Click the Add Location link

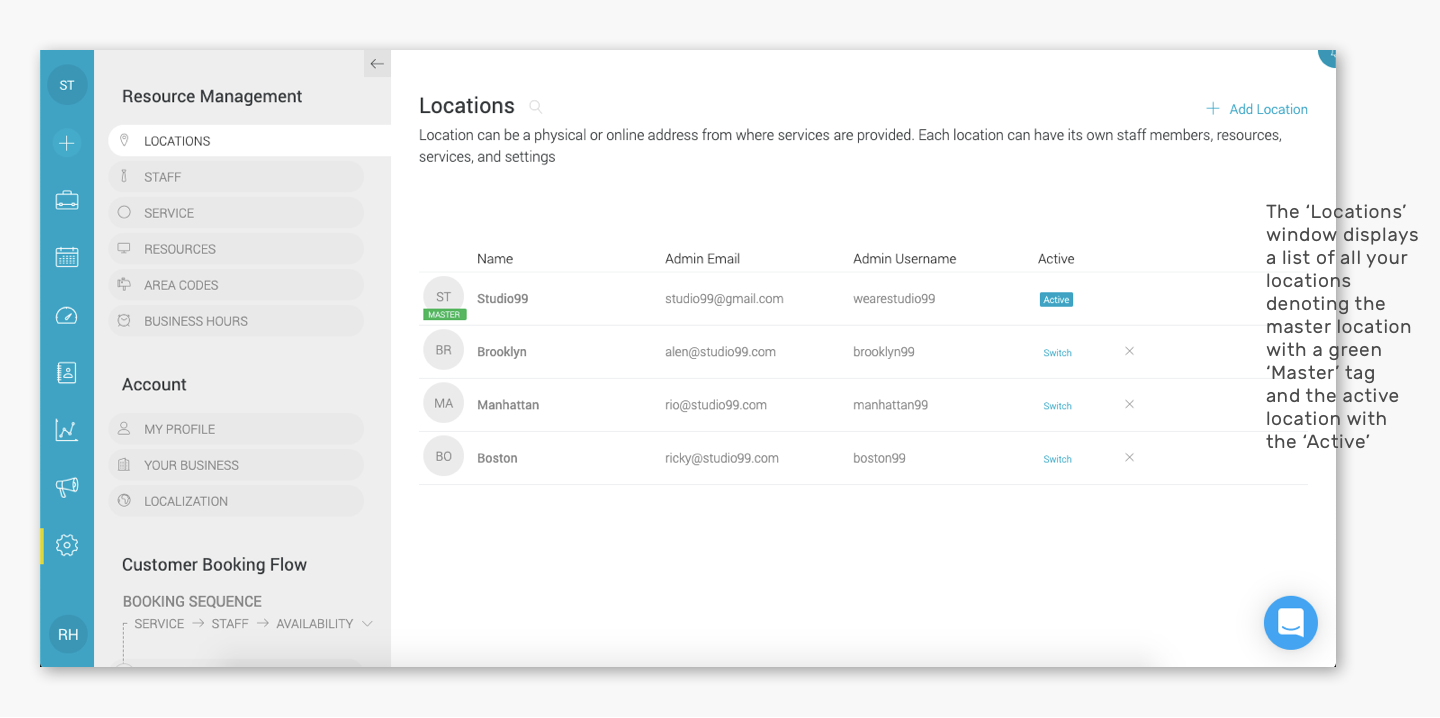coord(1257,109)
